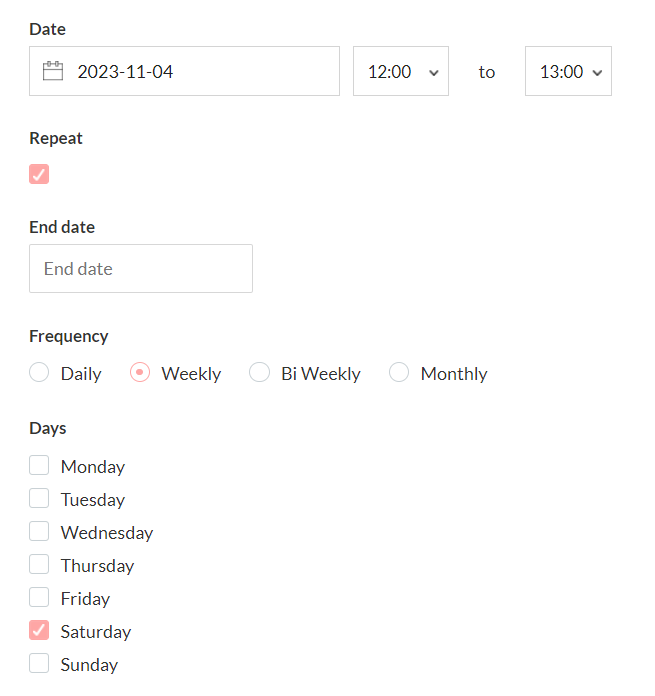Click the chevron arrow next to 13:00
This screenshot has height=696, width=655.
[x=597, y=73]
